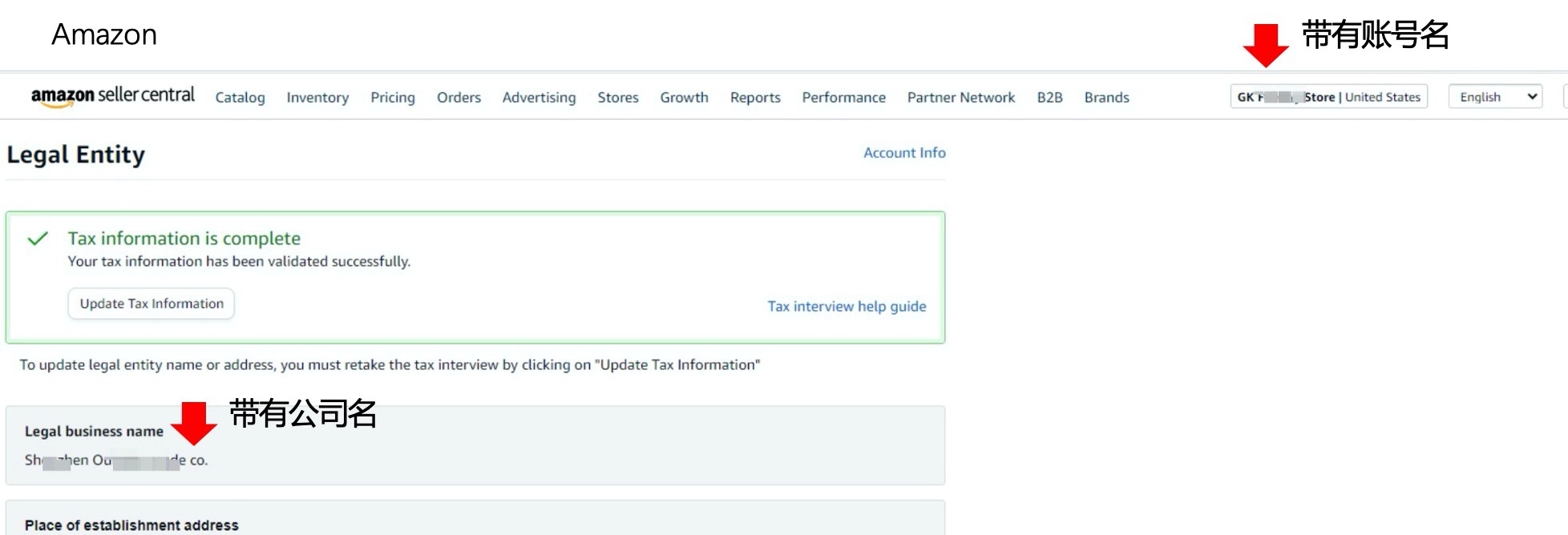Open the Inventory menu
Viewport: 1568px width, 535px height.
[317, 98]
